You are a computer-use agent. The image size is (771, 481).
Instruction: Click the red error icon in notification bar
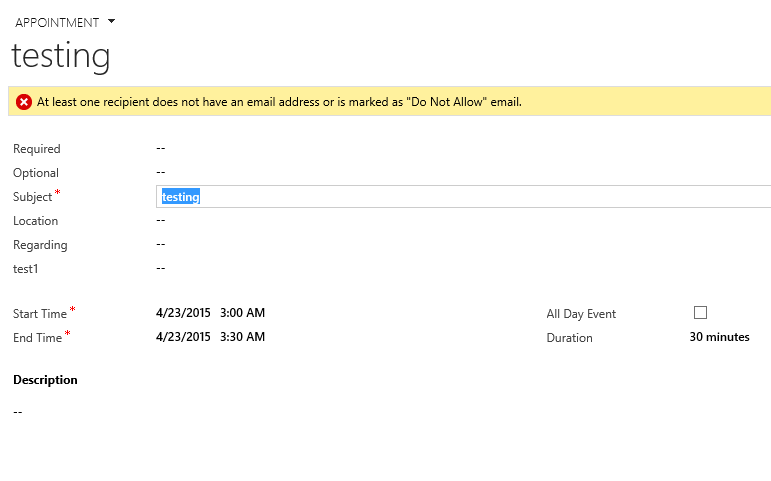click(x=24, y=102)
